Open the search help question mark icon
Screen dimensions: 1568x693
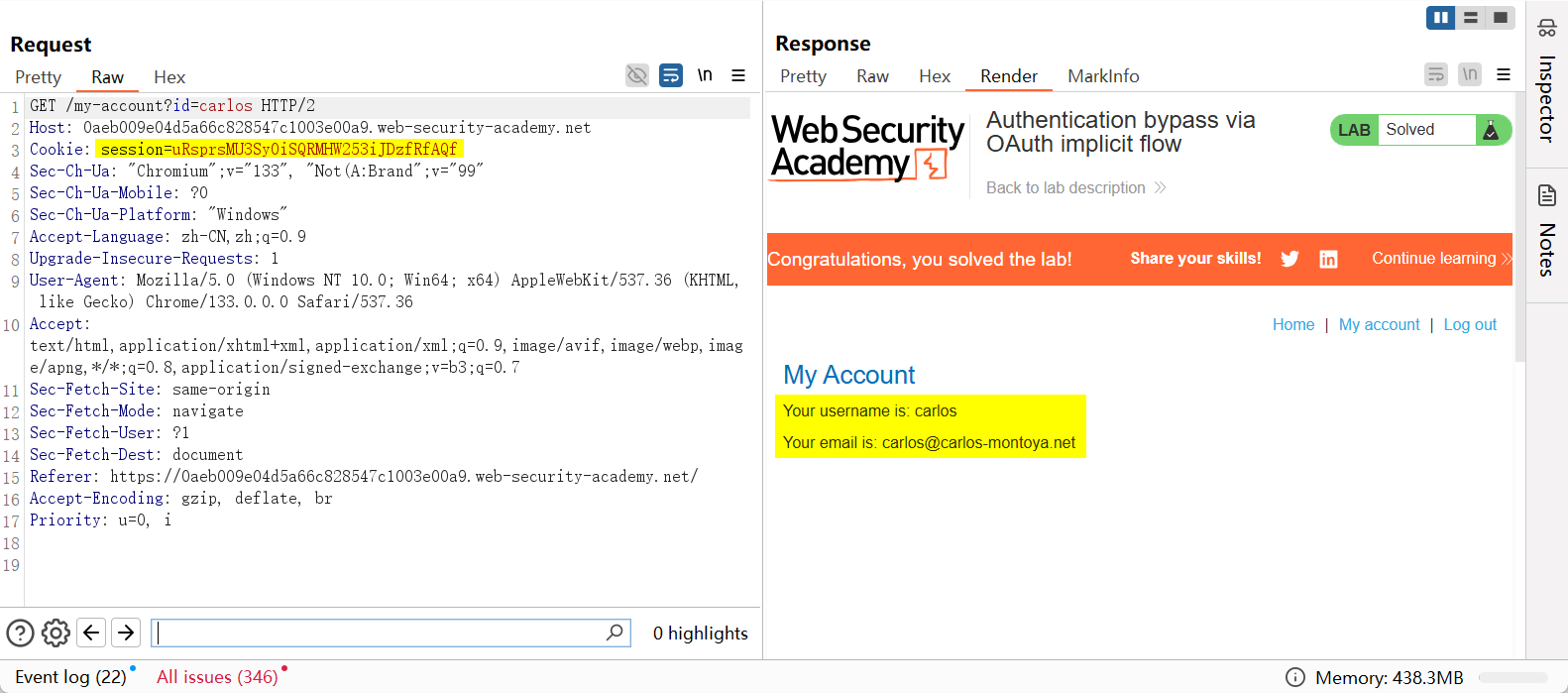click(20, 633)
